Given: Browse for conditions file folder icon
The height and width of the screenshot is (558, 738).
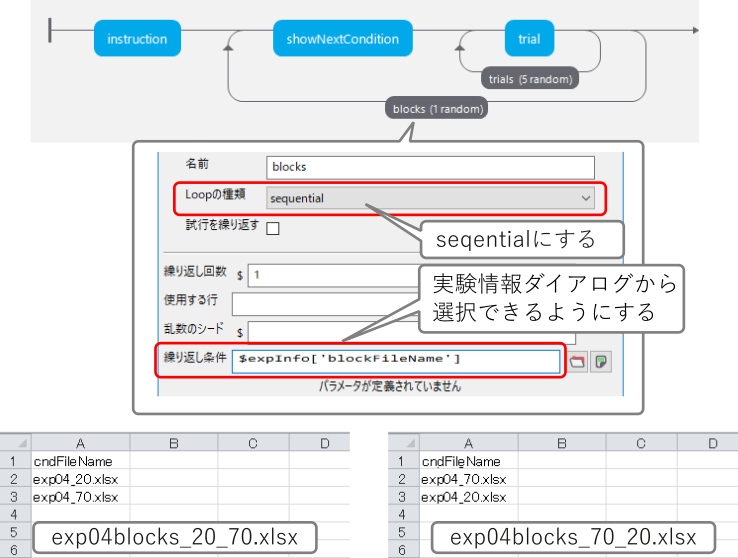Looking at the screenshot, I should (578, 362).
